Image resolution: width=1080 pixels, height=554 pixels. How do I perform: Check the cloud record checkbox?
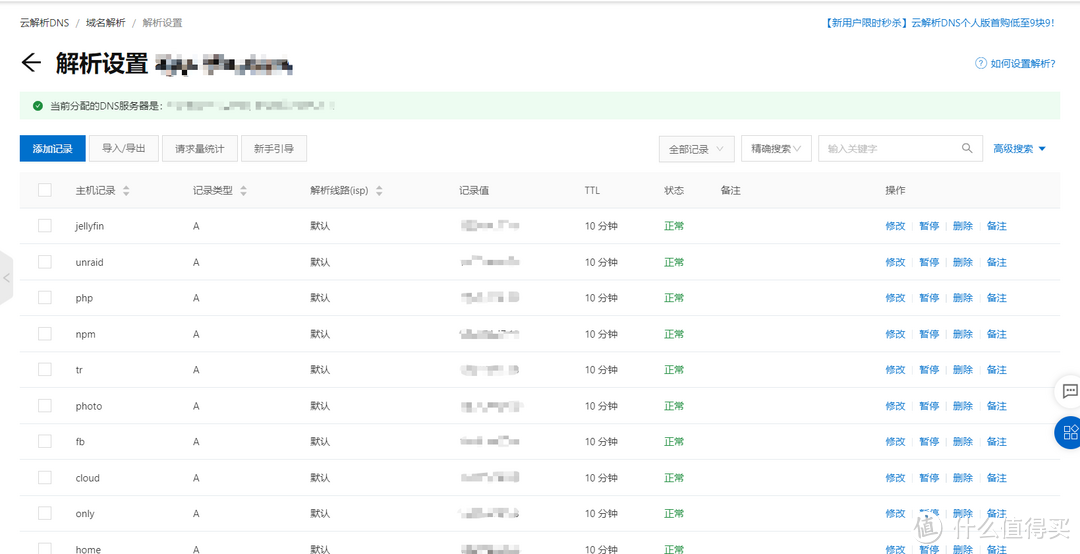point(45,478)
